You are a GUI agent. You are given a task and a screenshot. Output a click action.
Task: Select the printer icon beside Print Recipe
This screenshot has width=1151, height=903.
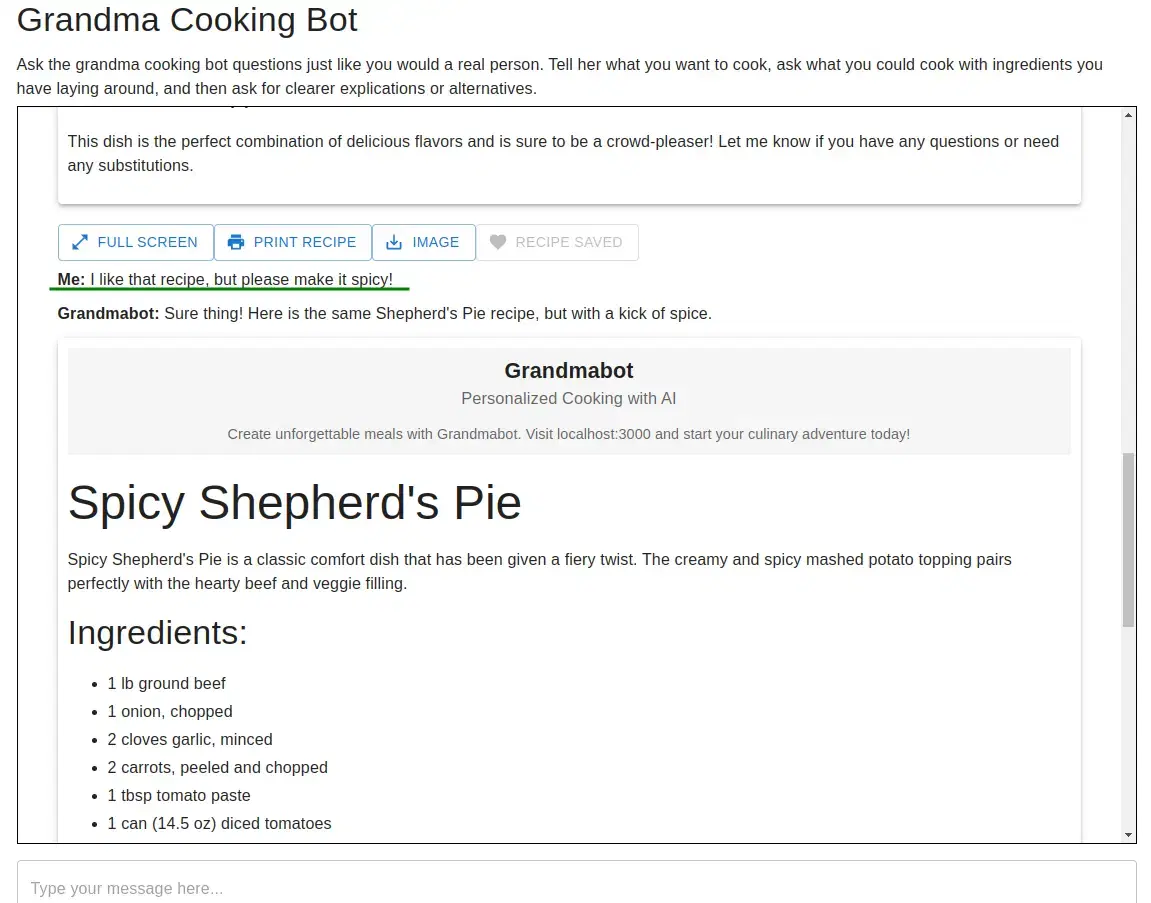pyautogui.click(x=237, y=242)
